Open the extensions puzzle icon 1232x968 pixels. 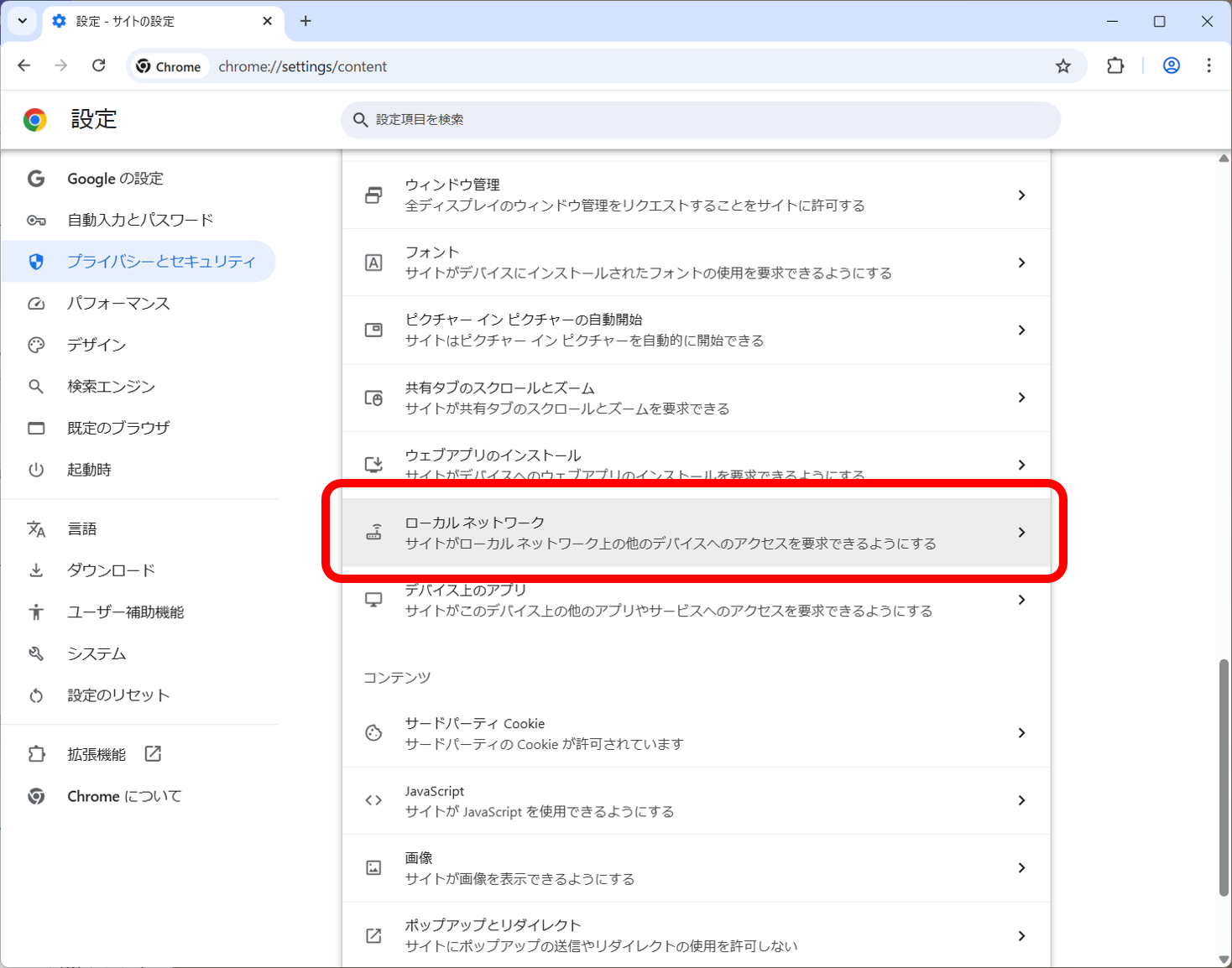1115,65
